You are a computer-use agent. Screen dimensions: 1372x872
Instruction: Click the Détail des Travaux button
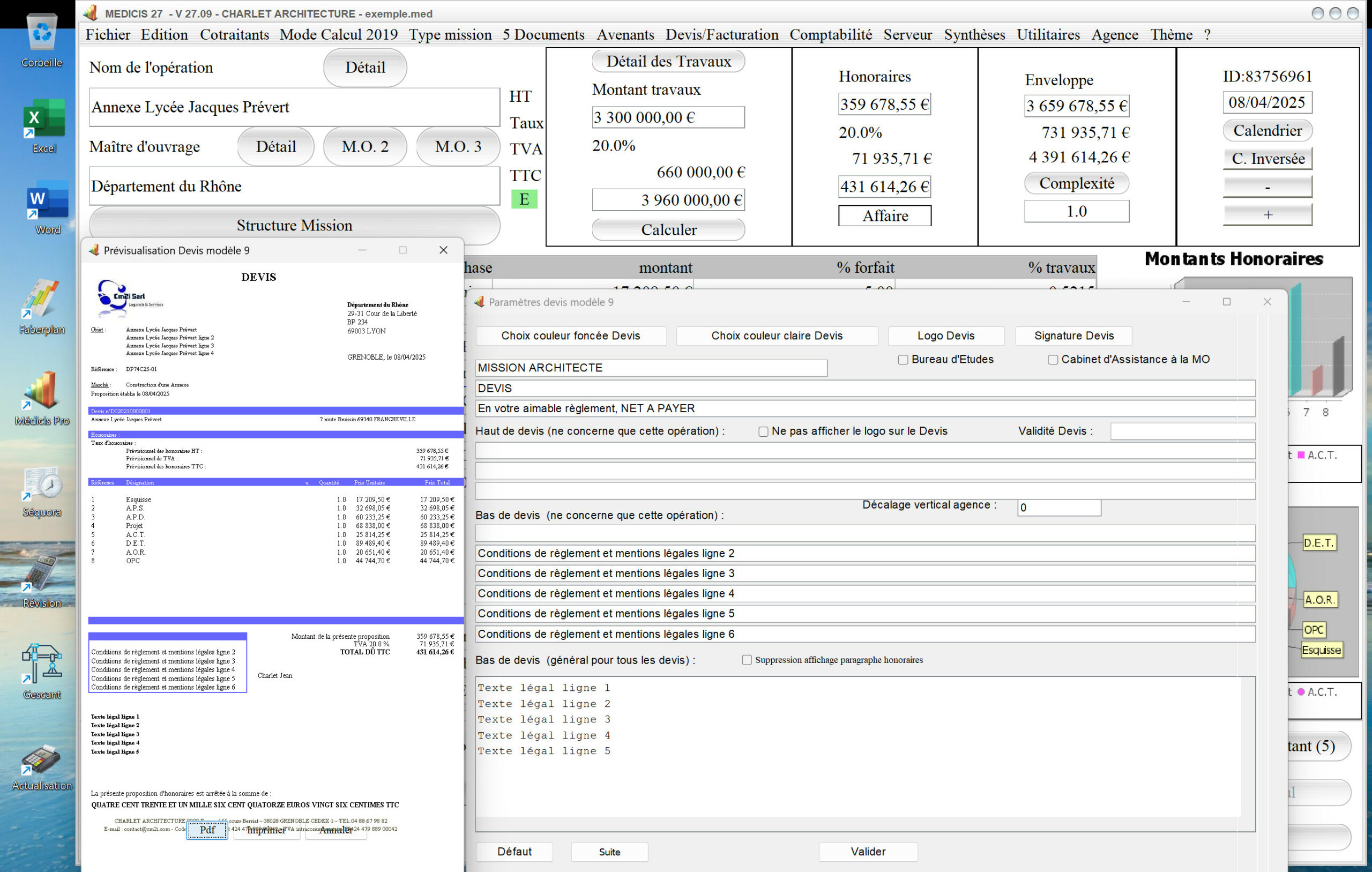tap(668, 61)
